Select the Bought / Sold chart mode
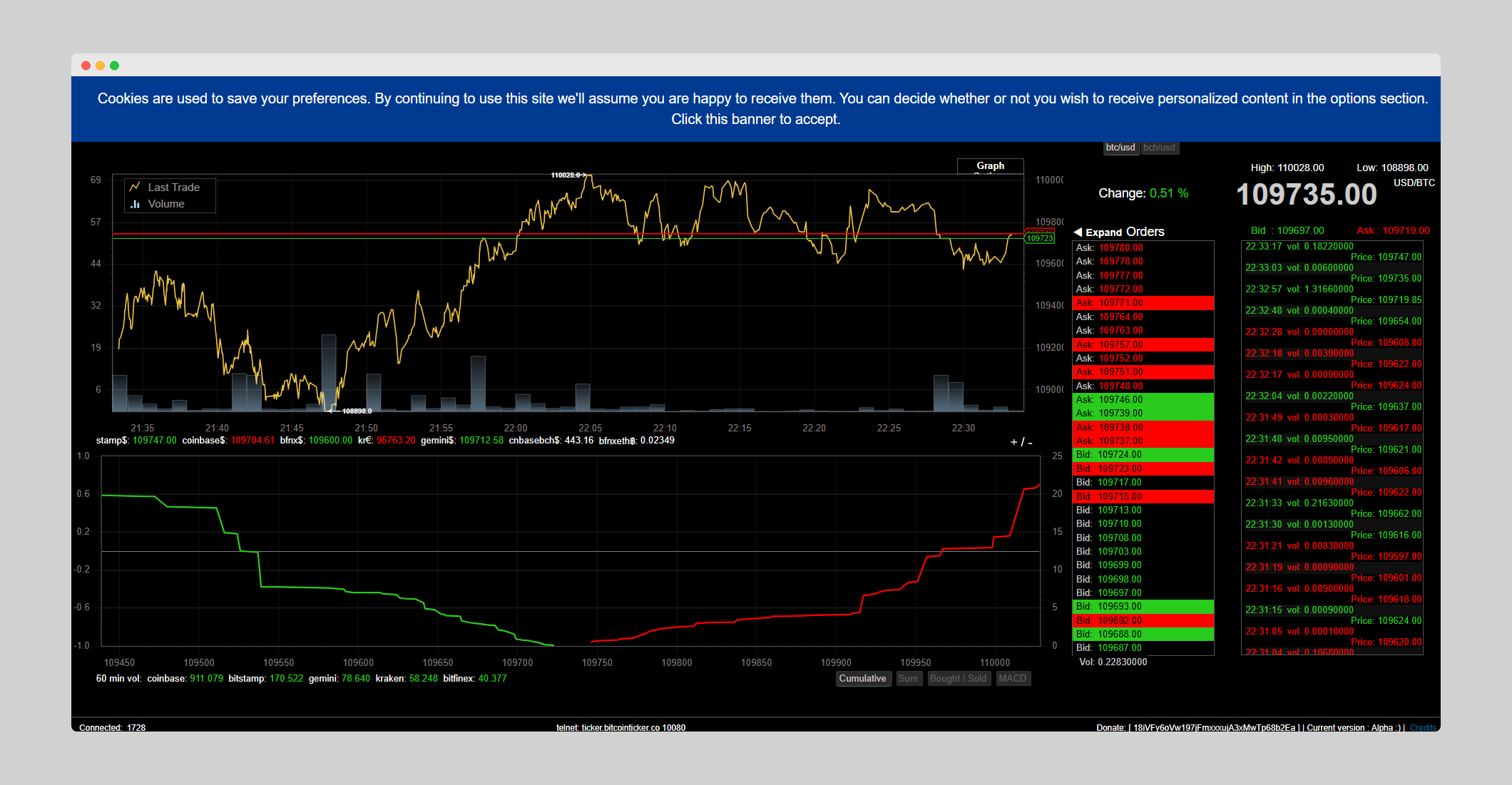 pyautogui.click(x=958, y=678)
